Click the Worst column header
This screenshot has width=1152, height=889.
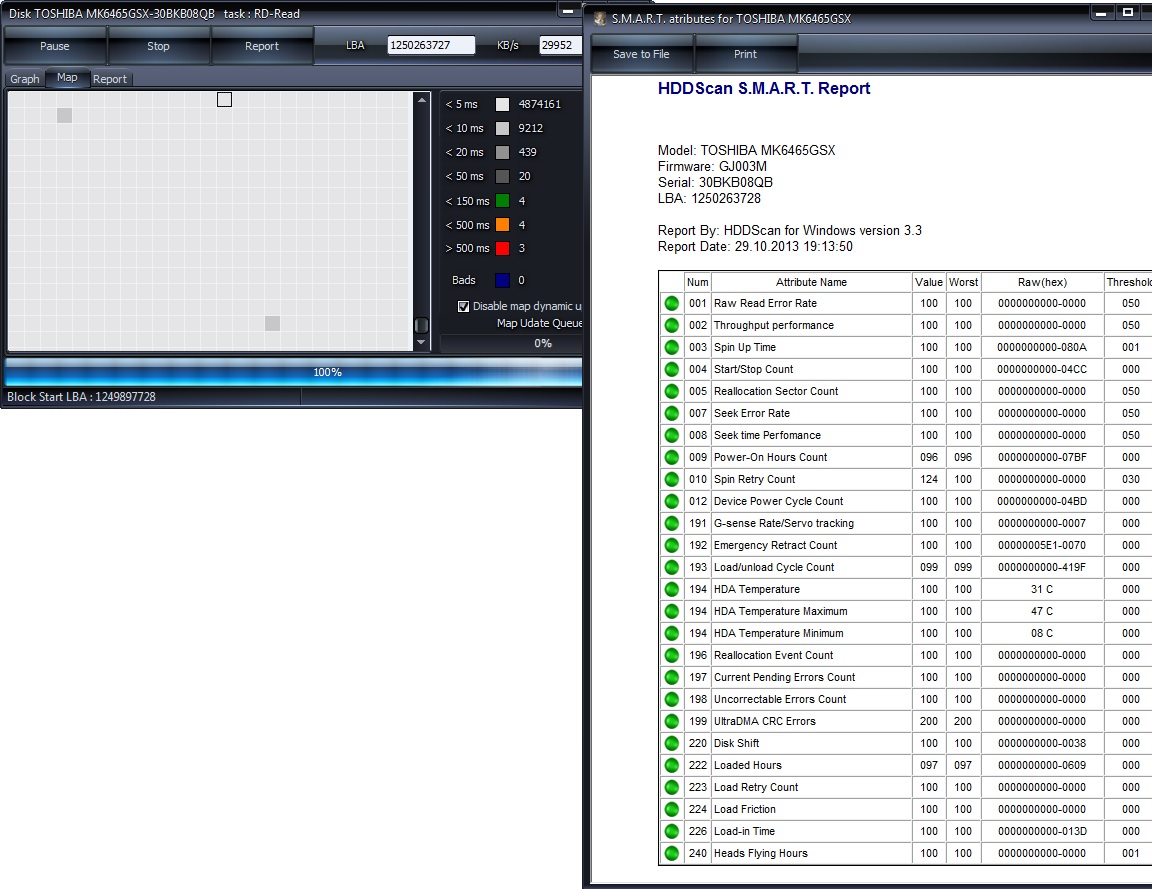963,282
